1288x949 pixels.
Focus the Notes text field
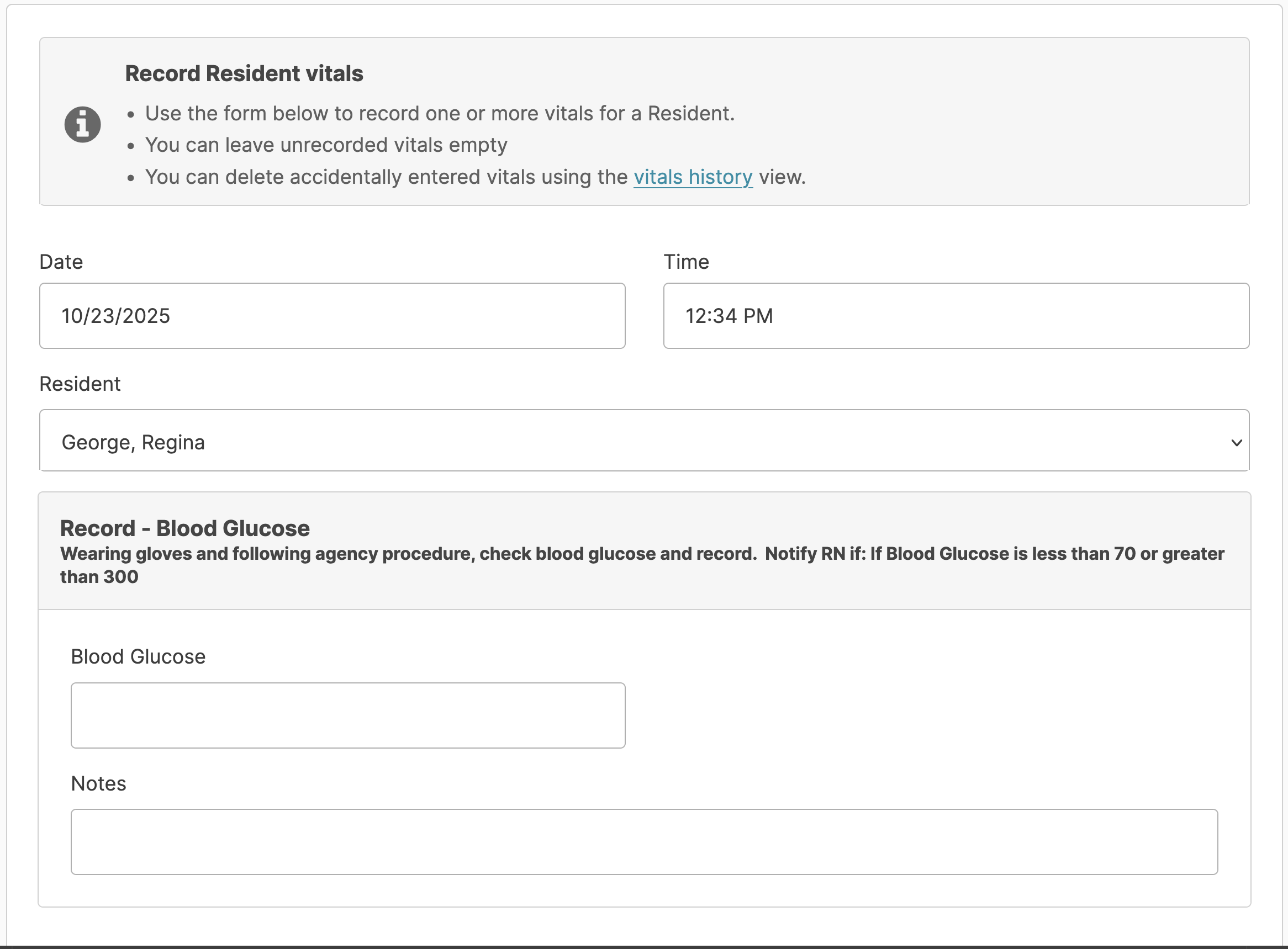(x=643, y=841)
